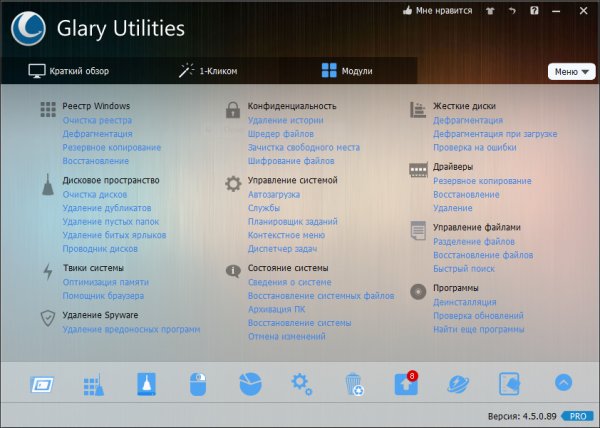This screenshot has width=600, height=428.
Task: Open the Проверка на ошибки link
Action: 474,147
